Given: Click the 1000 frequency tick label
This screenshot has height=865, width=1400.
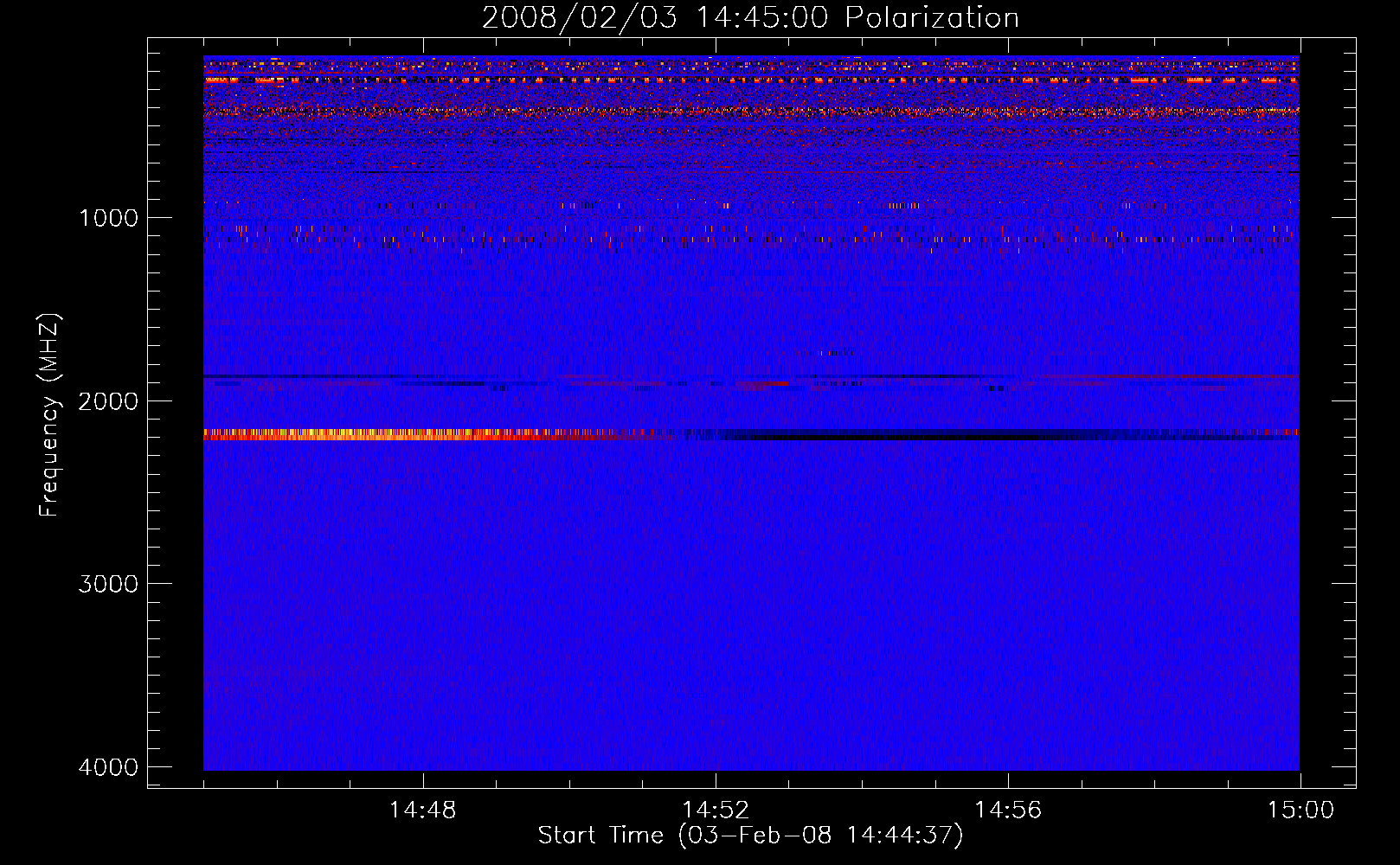Looking at the screenshot, I should (x=108, y=217).
